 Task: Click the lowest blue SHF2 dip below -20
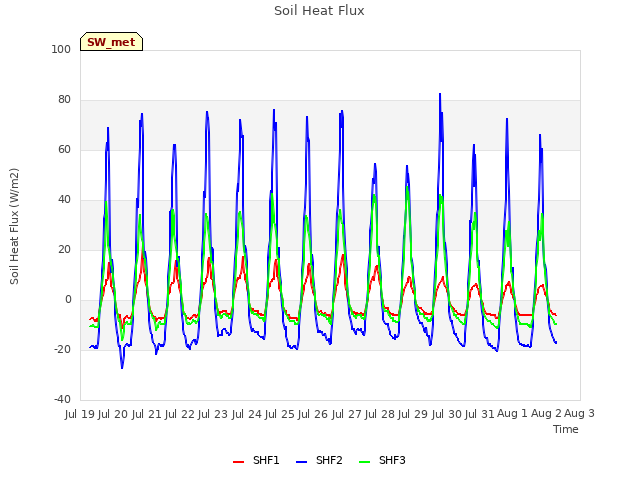tap(122, 367)
